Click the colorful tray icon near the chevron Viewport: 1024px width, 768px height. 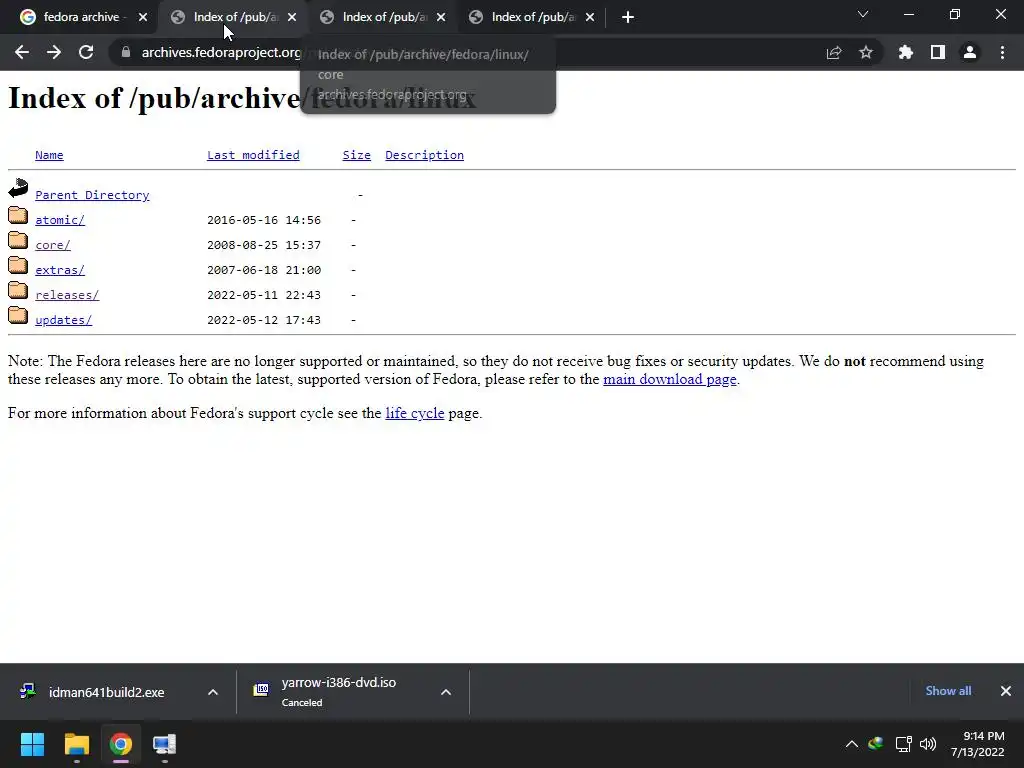[x=876, y=743]
